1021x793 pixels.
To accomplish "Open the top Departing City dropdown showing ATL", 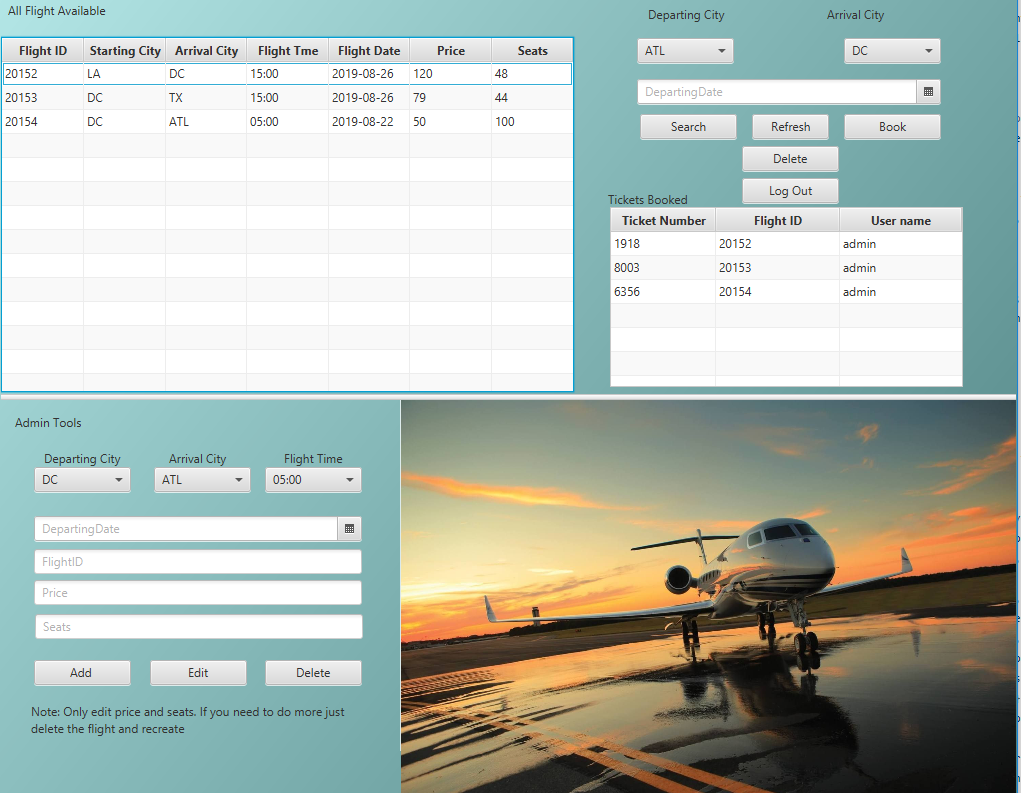I will [x=685, y=51].
